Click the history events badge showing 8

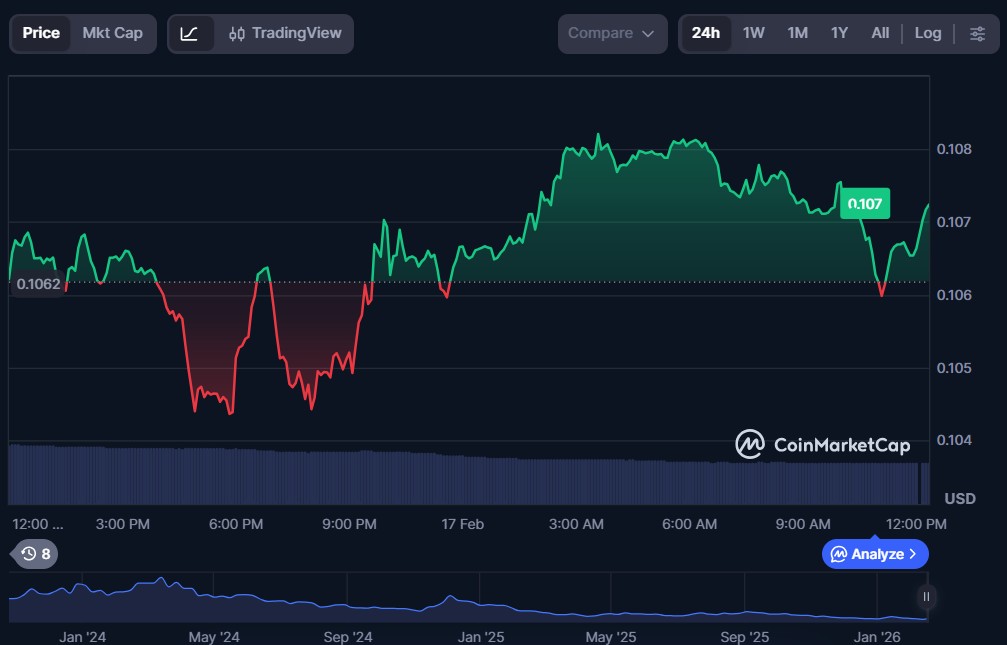pos(35,553)
